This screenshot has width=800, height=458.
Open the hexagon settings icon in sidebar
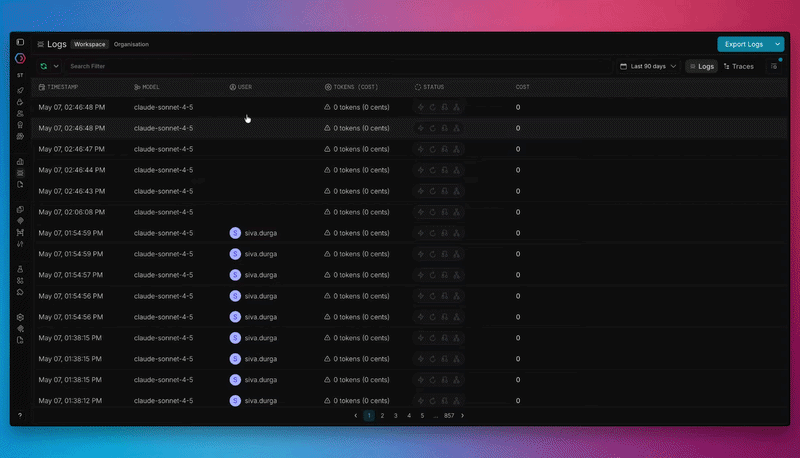pos(20,317)
